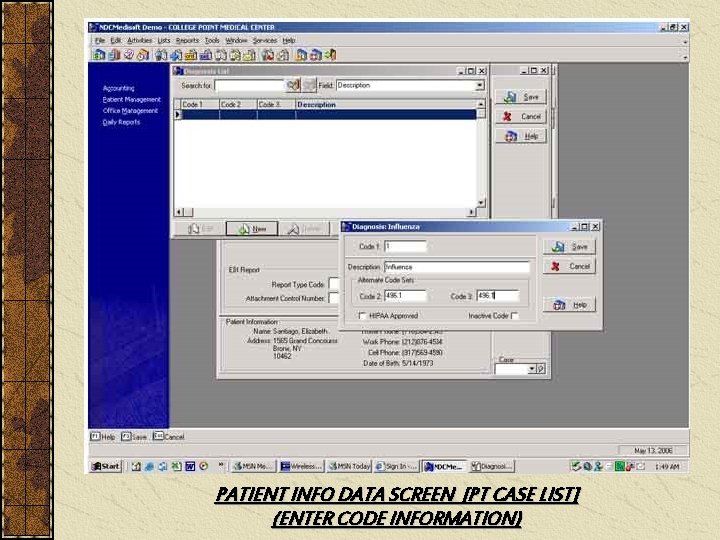Click Cancel in the Diagnosis: Influenza dialog
720x540 pixels.
(x=569, y=266)
